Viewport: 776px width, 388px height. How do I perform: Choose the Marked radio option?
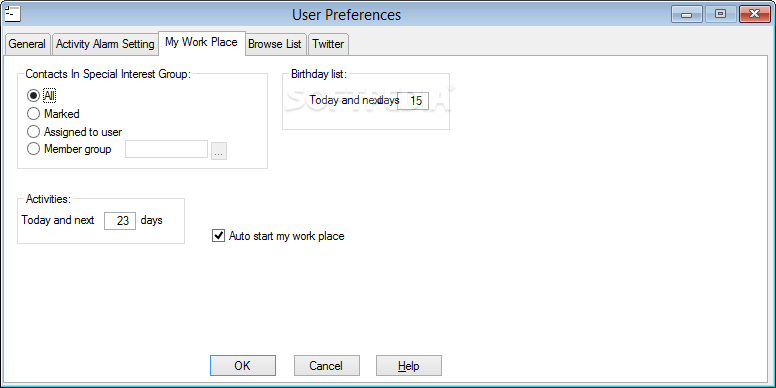click(33, 114)
